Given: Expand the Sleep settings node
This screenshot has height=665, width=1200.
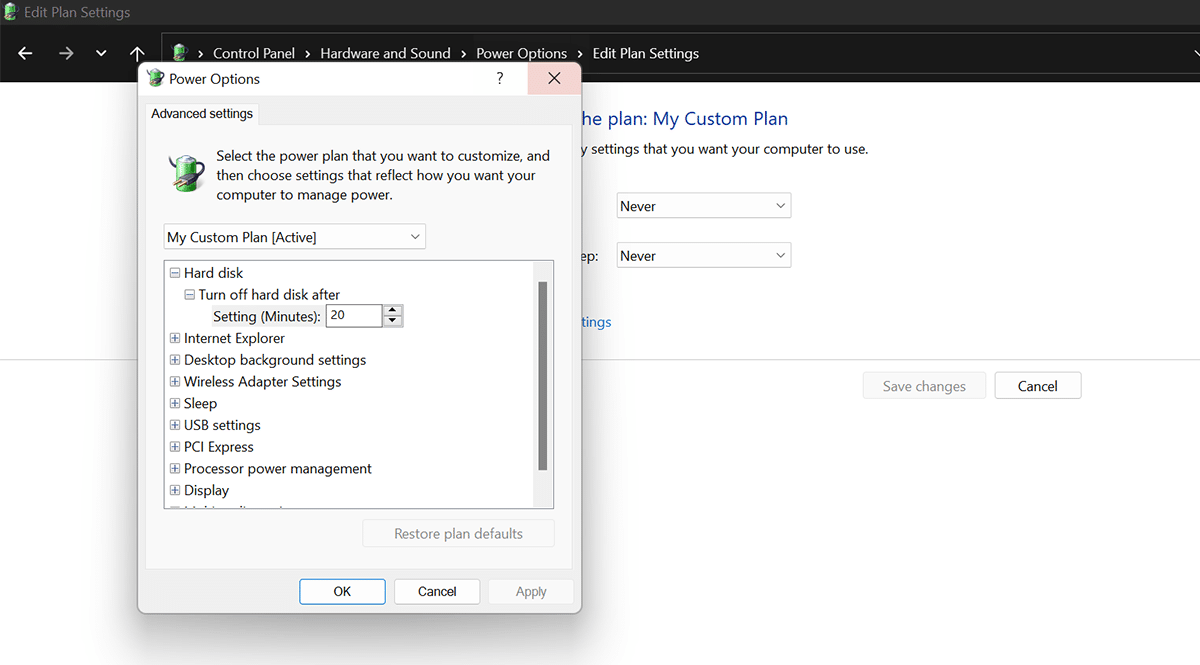Looking at the screenshot, I should click(x=175, y=404).
